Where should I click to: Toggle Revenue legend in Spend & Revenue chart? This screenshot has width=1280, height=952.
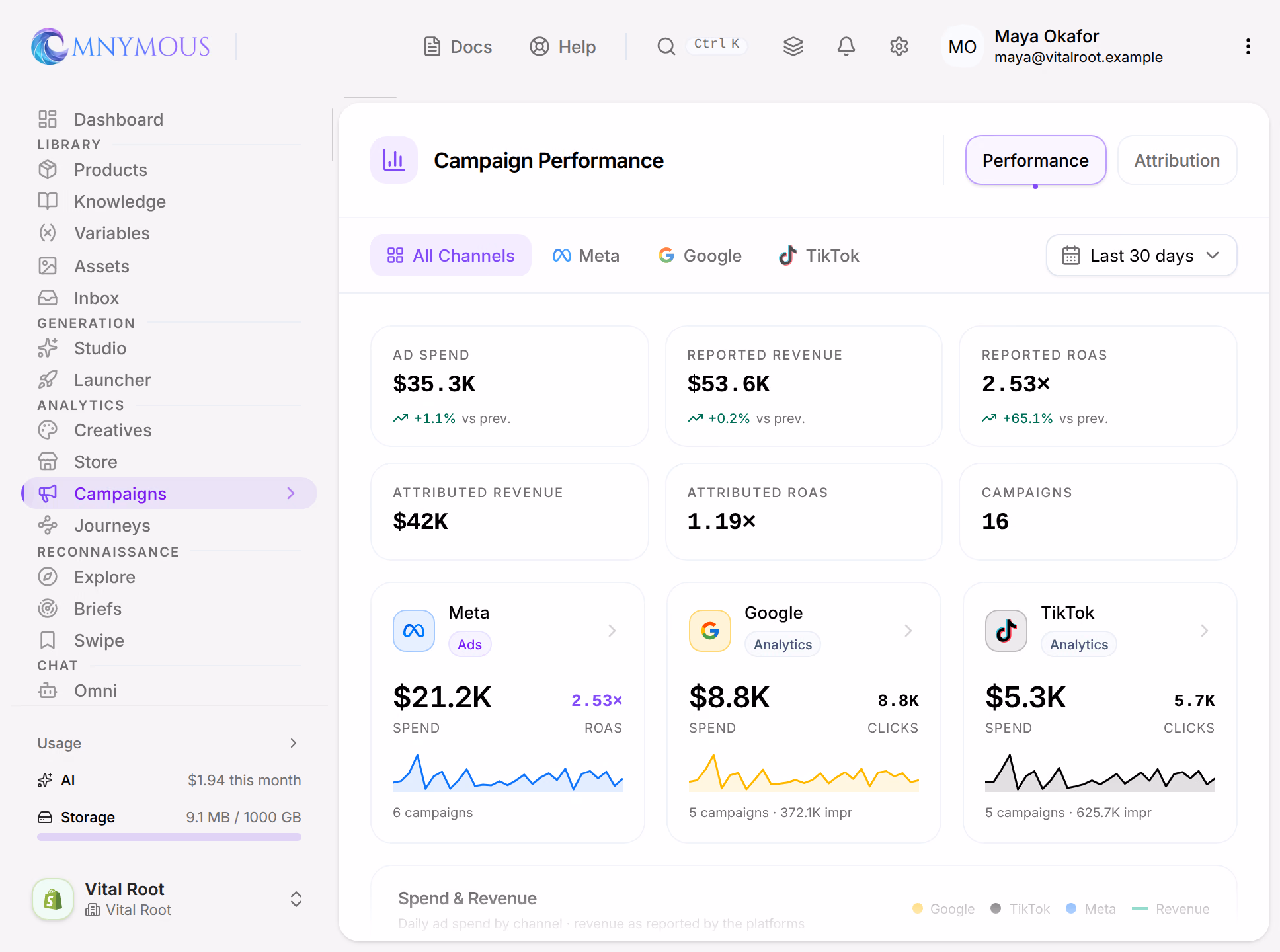1170,909
